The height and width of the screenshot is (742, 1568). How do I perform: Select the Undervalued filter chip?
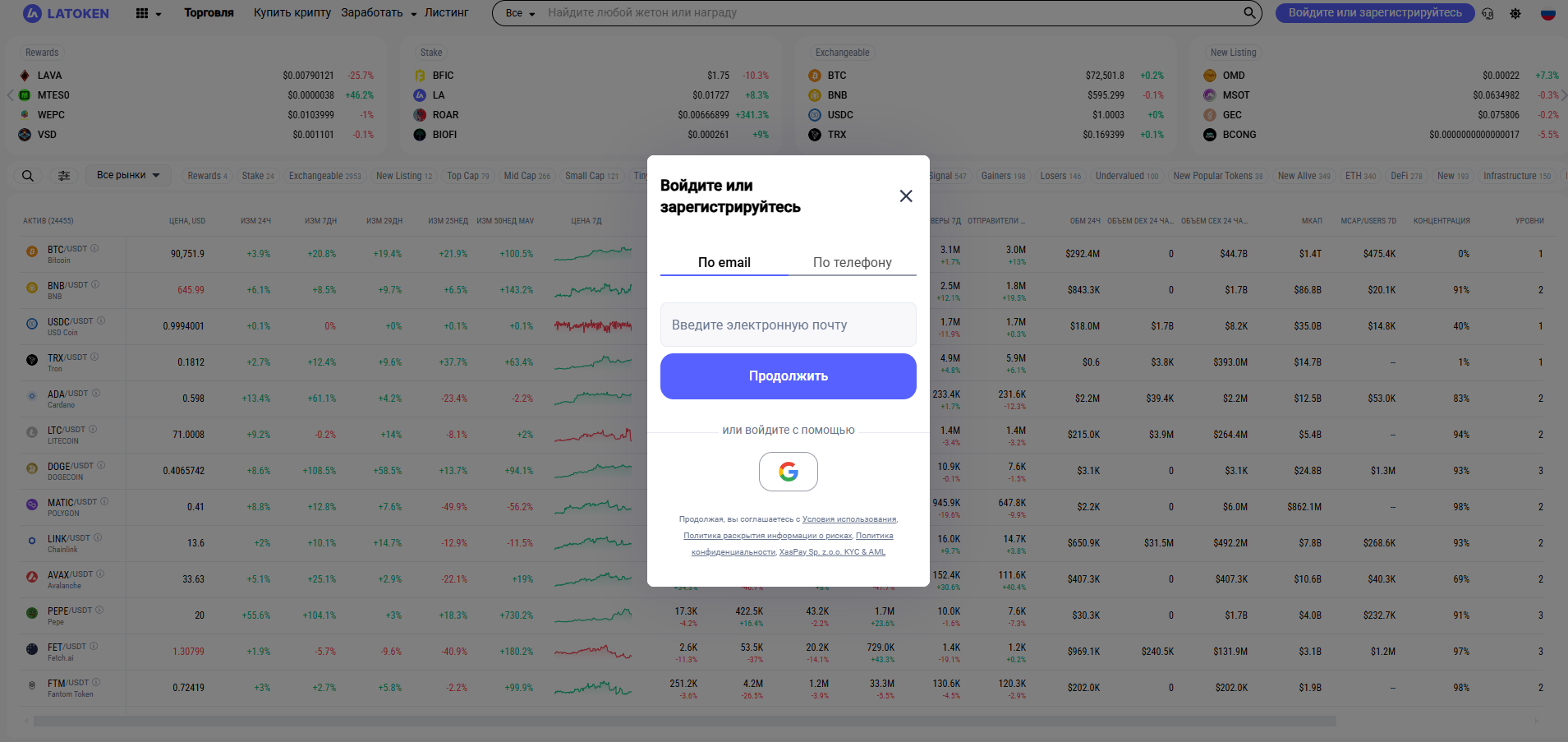pos(1126,176)
